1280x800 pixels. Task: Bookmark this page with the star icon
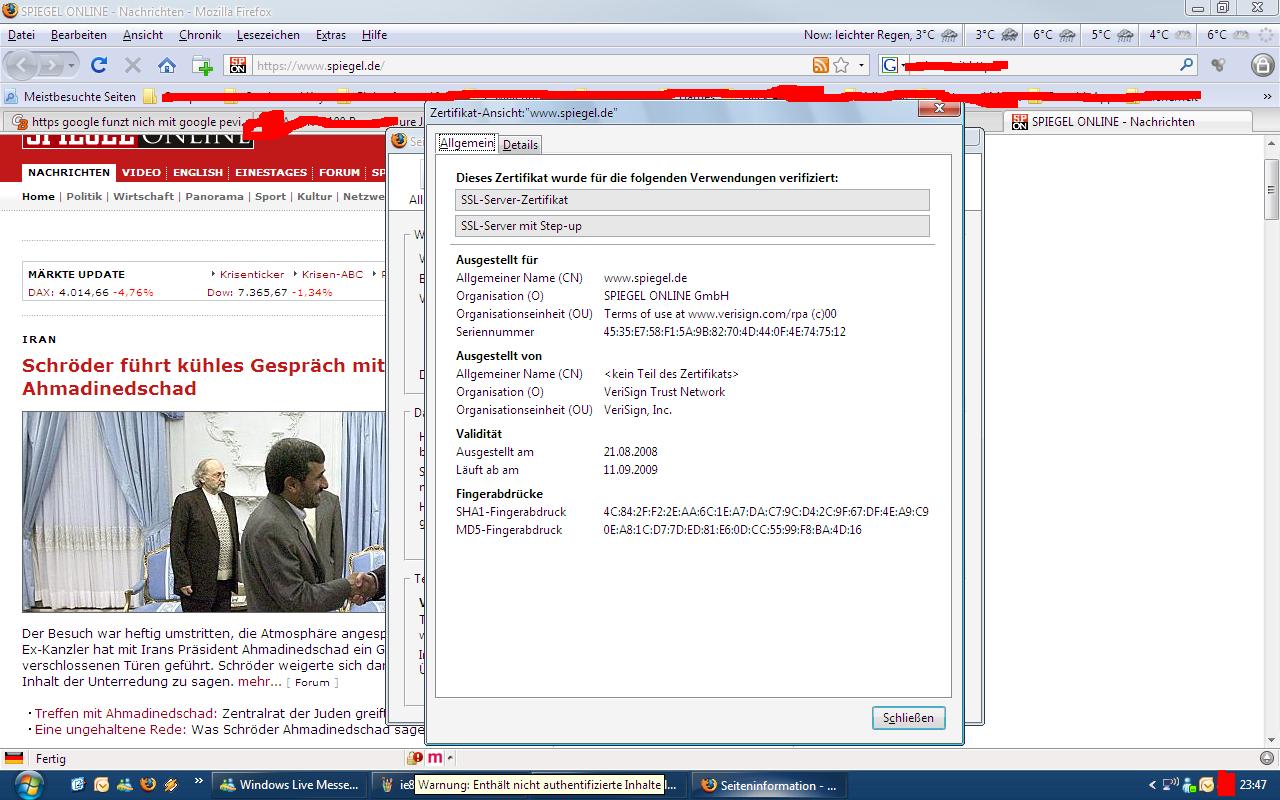(841, 65)
